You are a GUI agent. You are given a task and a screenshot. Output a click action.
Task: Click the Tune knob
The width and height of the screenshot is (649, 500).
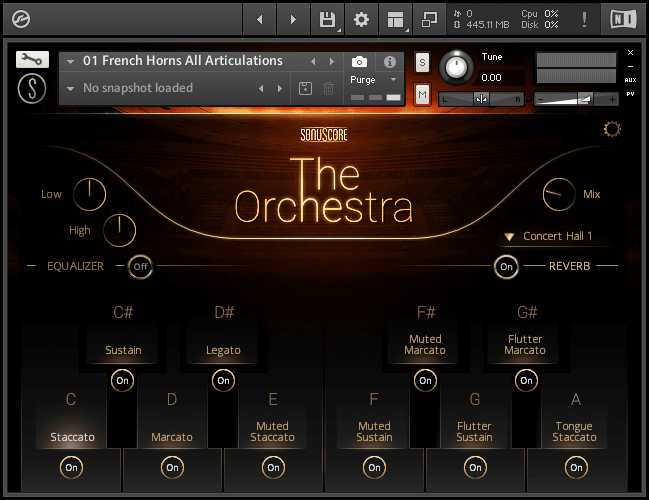[x=456, y=67]
